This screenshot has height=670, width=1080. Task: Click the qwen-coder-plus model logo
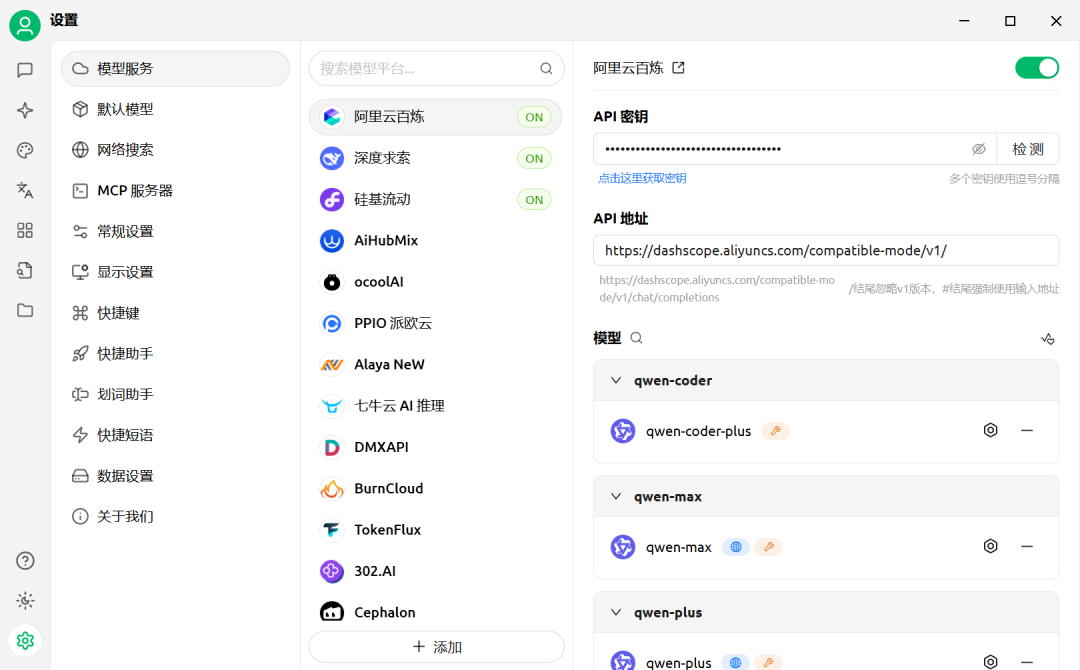[x=623, y=431]
